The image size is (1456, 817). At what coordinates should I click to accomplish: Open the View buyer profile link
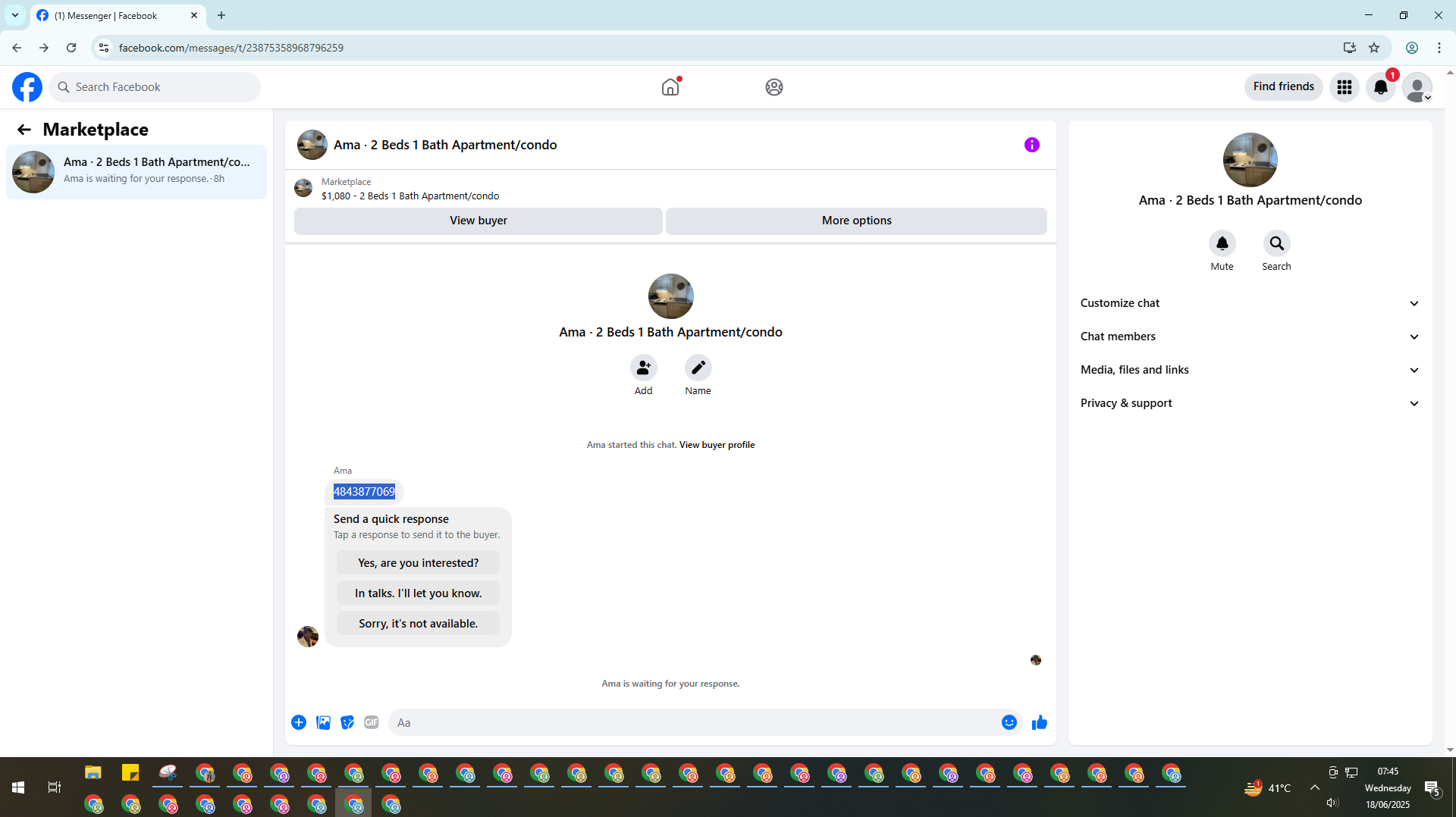717,445
